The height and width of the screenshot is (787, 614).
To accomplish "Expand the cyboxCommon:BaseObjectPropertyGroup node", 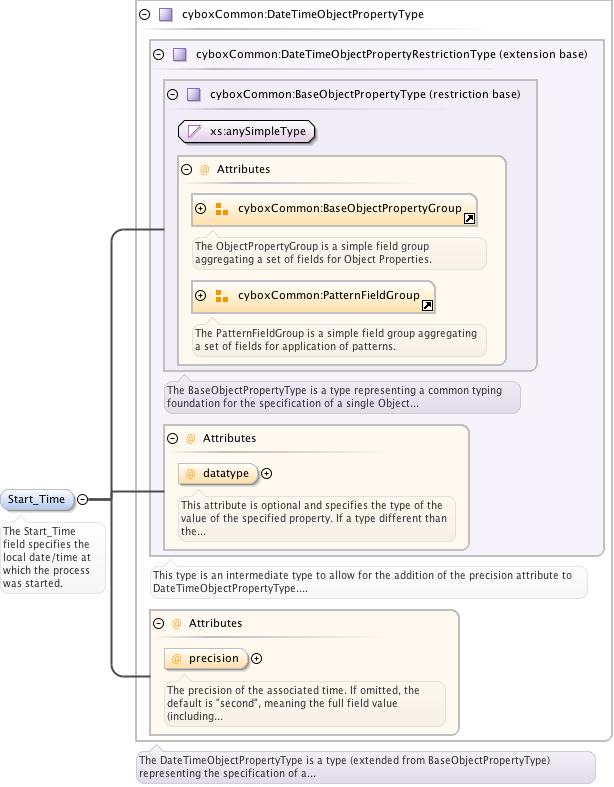I will point(201,209).
